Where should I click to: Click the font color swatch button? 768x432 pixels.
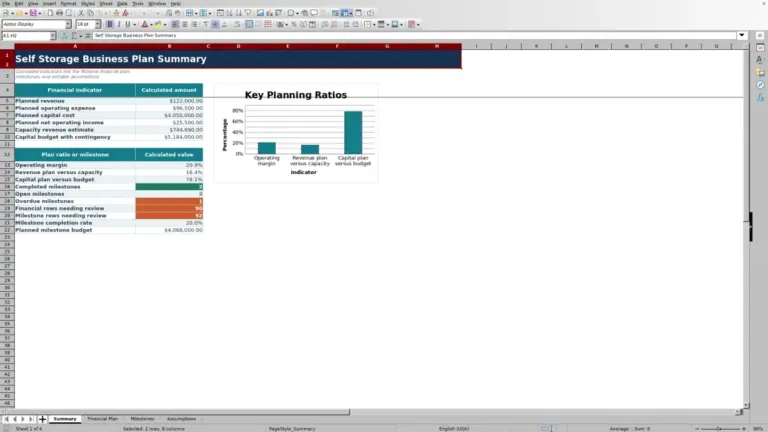pos(144,24)
